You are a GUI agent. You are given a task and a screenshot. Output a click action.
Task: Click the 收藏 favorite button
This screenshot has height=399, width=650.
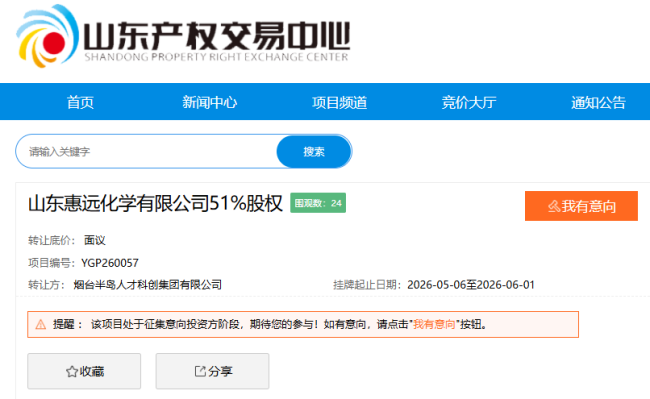[84, 371]
